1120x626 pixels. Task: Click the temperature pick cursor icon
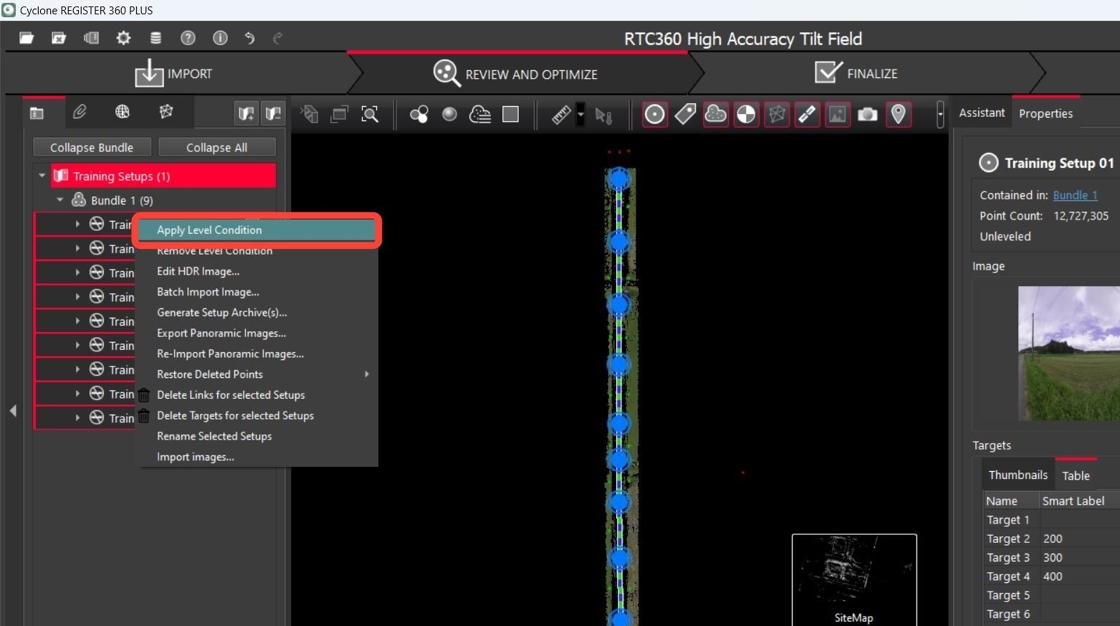point(604,115)
